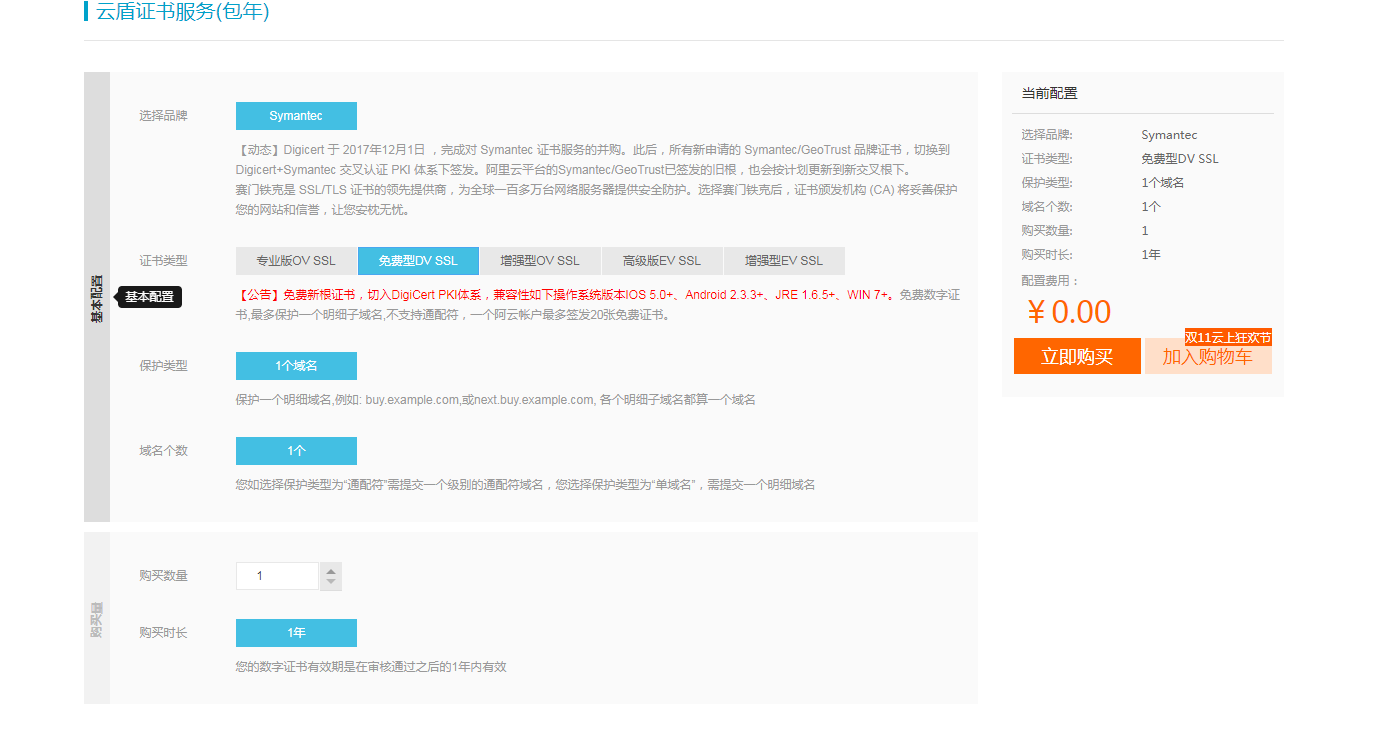Click the 保护类型 label in the form
Image resolution: width=1398 pixels, height=733 pixels.
[x=163, y=366]
